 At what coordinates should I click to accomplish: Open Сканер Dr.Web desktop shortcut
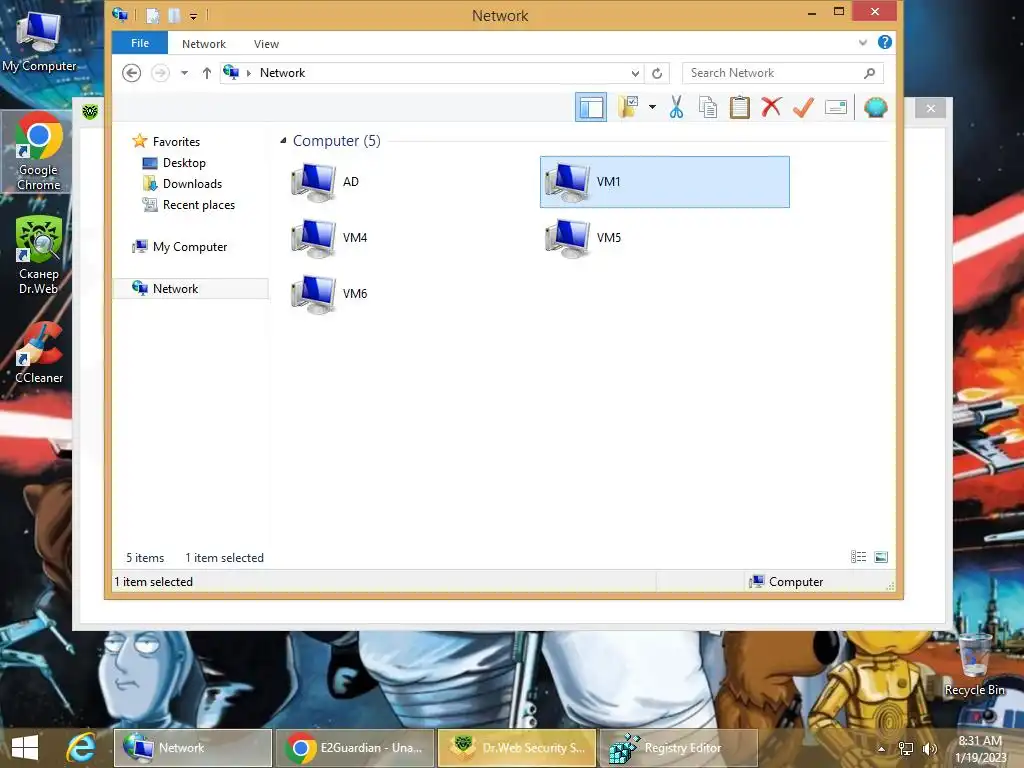coord(39,255)
